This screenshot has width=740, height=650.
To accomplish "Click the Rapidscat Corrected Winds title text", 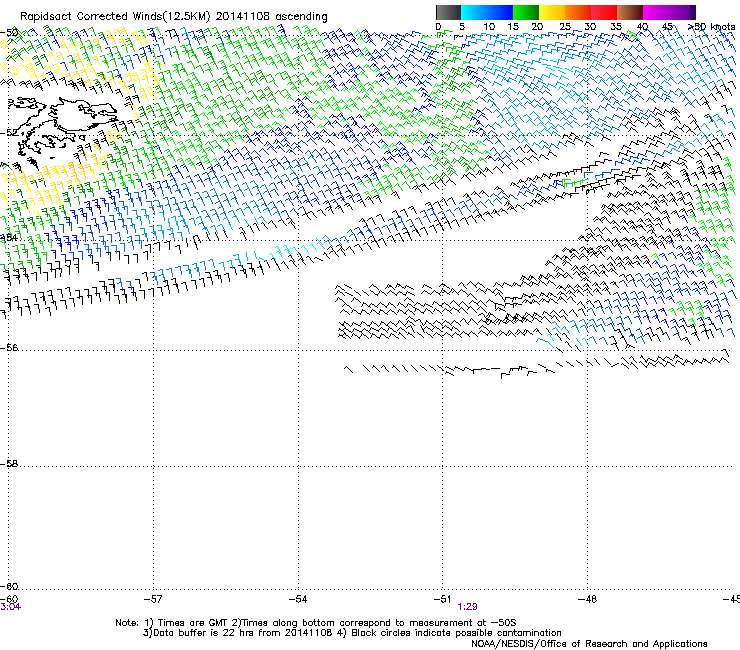I will [x=174, y=17].
